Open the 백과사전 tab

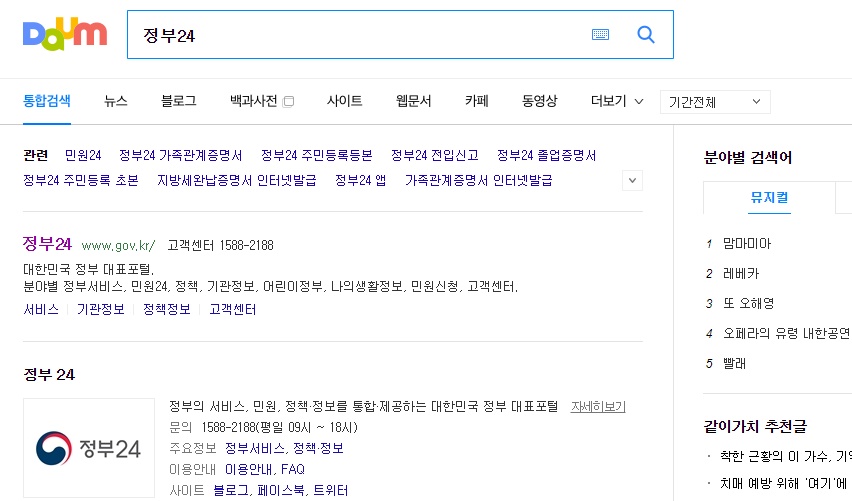tap(254, 101)
